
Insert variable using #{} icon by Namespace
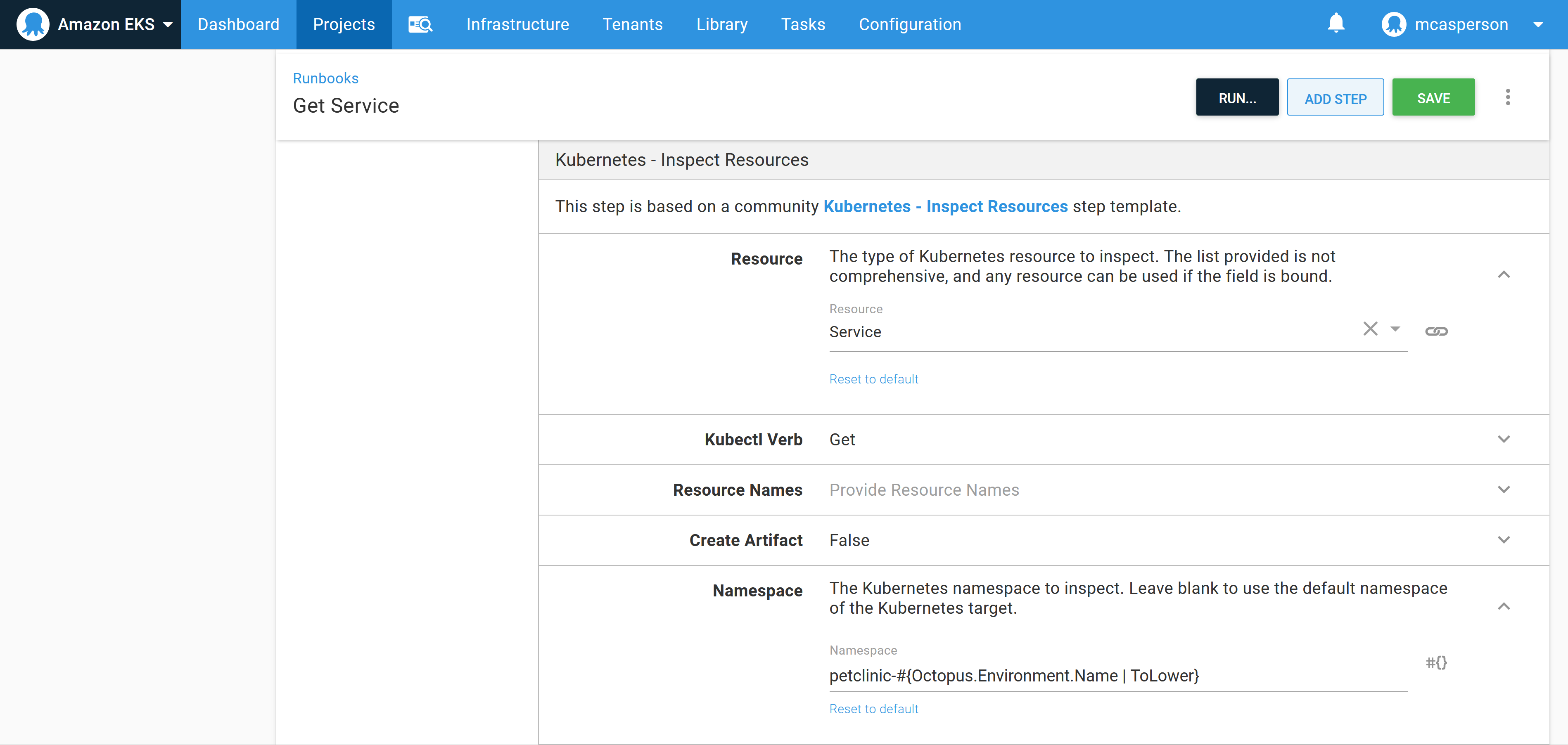tap(1436, 662)
